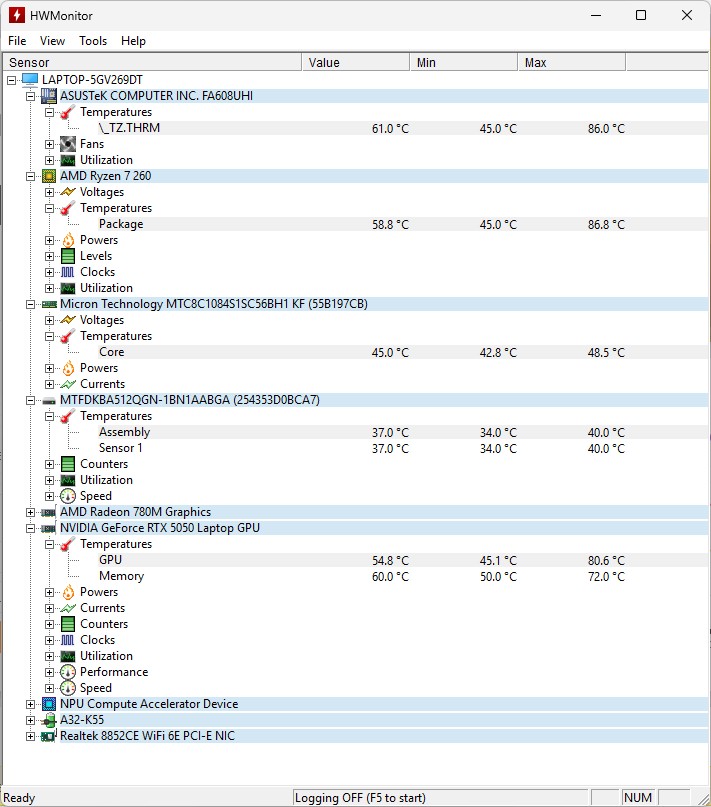Select the GPU temperature row under NVIDIA
The image size is (711, 807).
(403, 560)
